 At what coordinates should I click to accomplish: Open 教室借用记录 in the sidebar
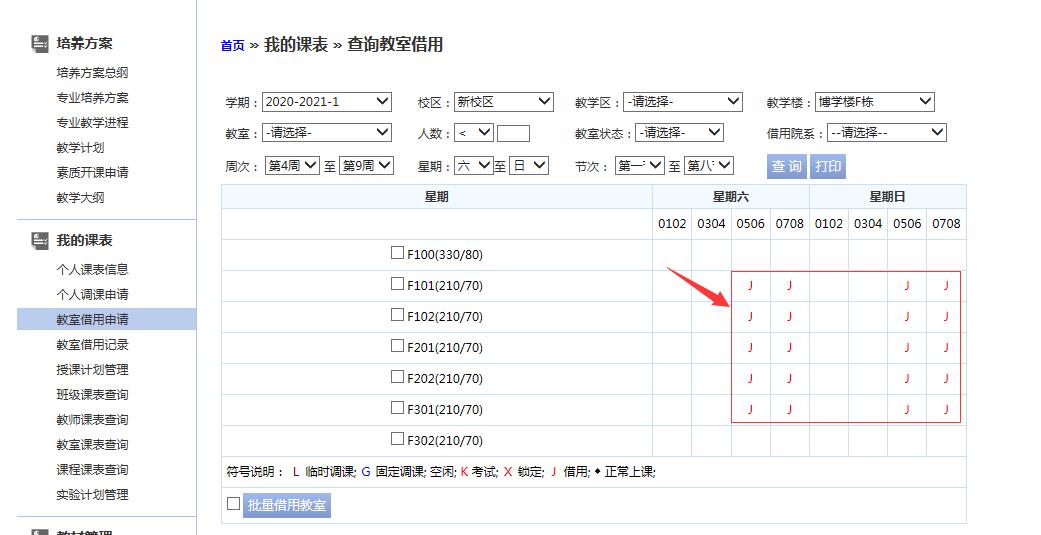click(x=92, y=345)
